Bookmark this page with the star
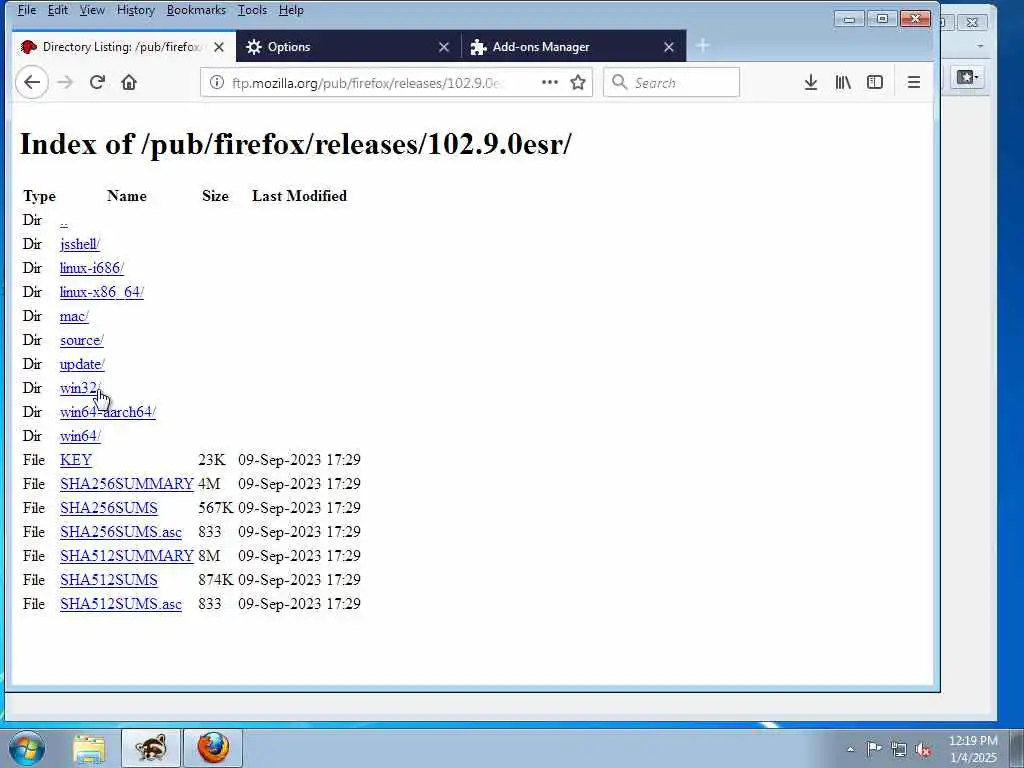Viewport: 1024px width, 768px height. [x=578, y=82]
